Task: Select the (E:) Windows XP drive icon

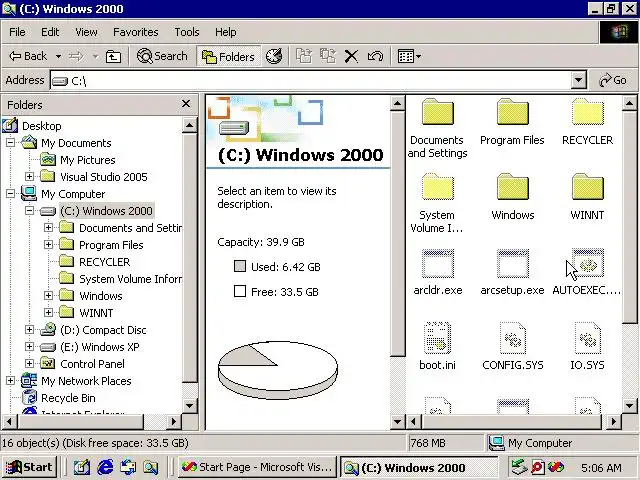Action: [x=48, y=347]
